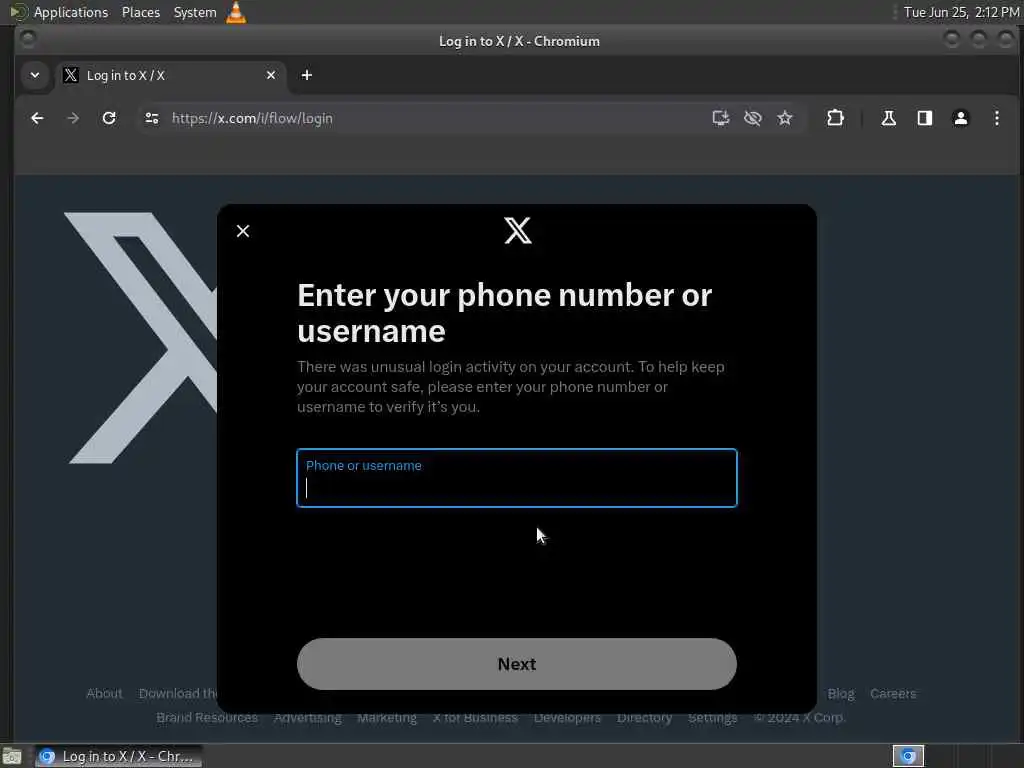This screenshot has height=768, width=1024.
Task: Open the Settings footer link
Action: (712, 718)
